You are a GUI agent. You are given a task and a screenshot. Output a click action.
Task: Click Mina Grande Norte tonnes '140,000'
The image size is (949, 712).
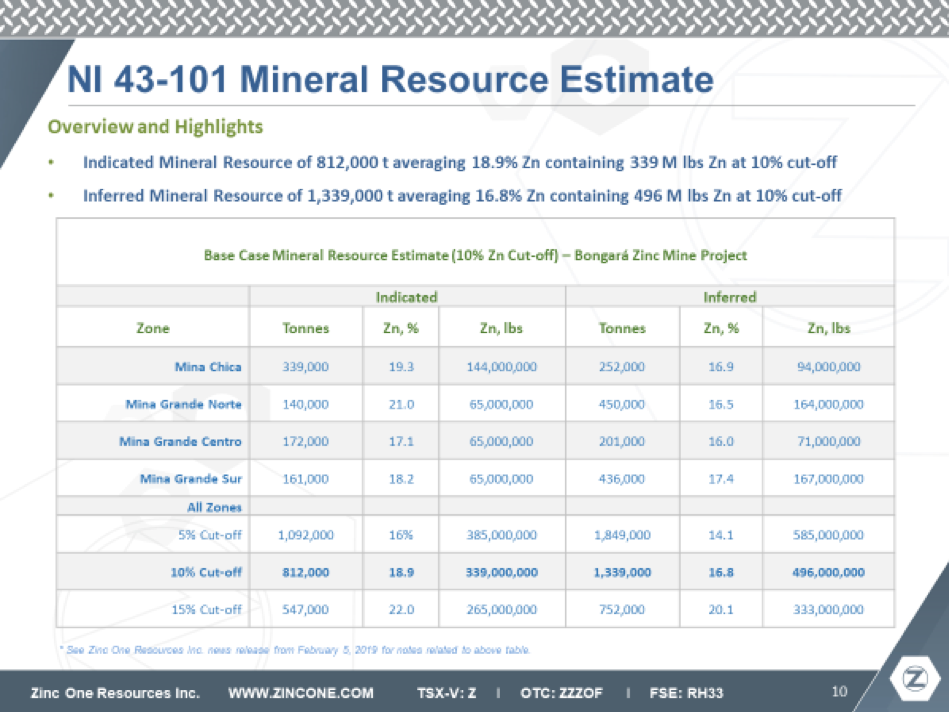(x=306, y=404)
